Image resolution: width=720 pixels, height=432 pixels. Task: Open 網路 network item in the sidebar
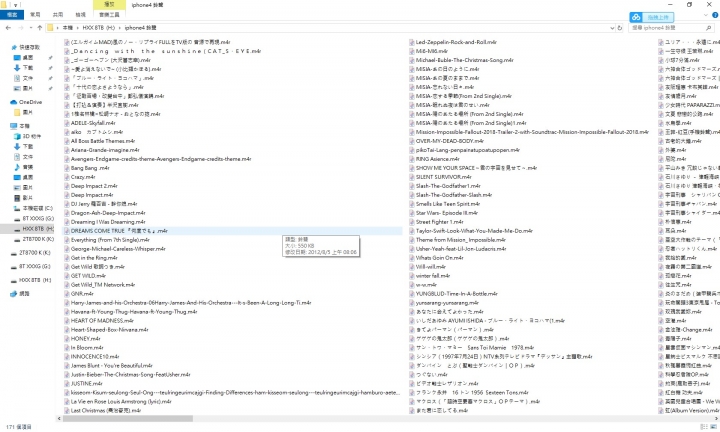coord(20,294)
